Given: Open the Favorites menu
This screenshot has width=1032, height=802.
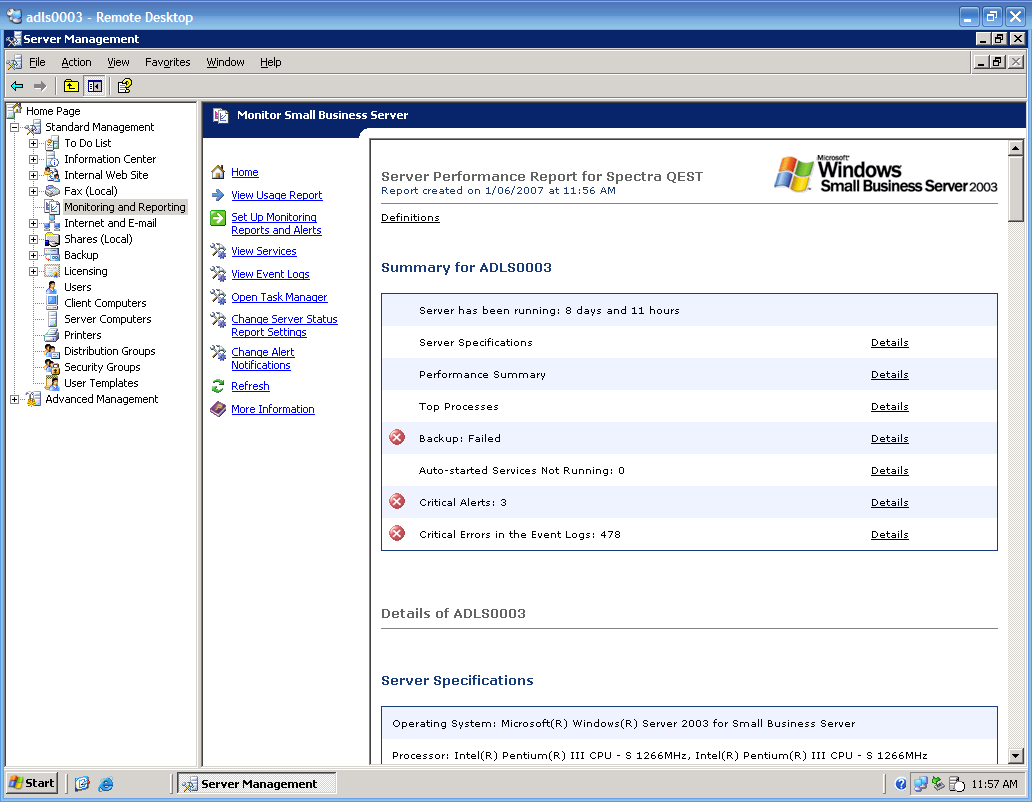Looking at the screenshot, I should [167, 62].
